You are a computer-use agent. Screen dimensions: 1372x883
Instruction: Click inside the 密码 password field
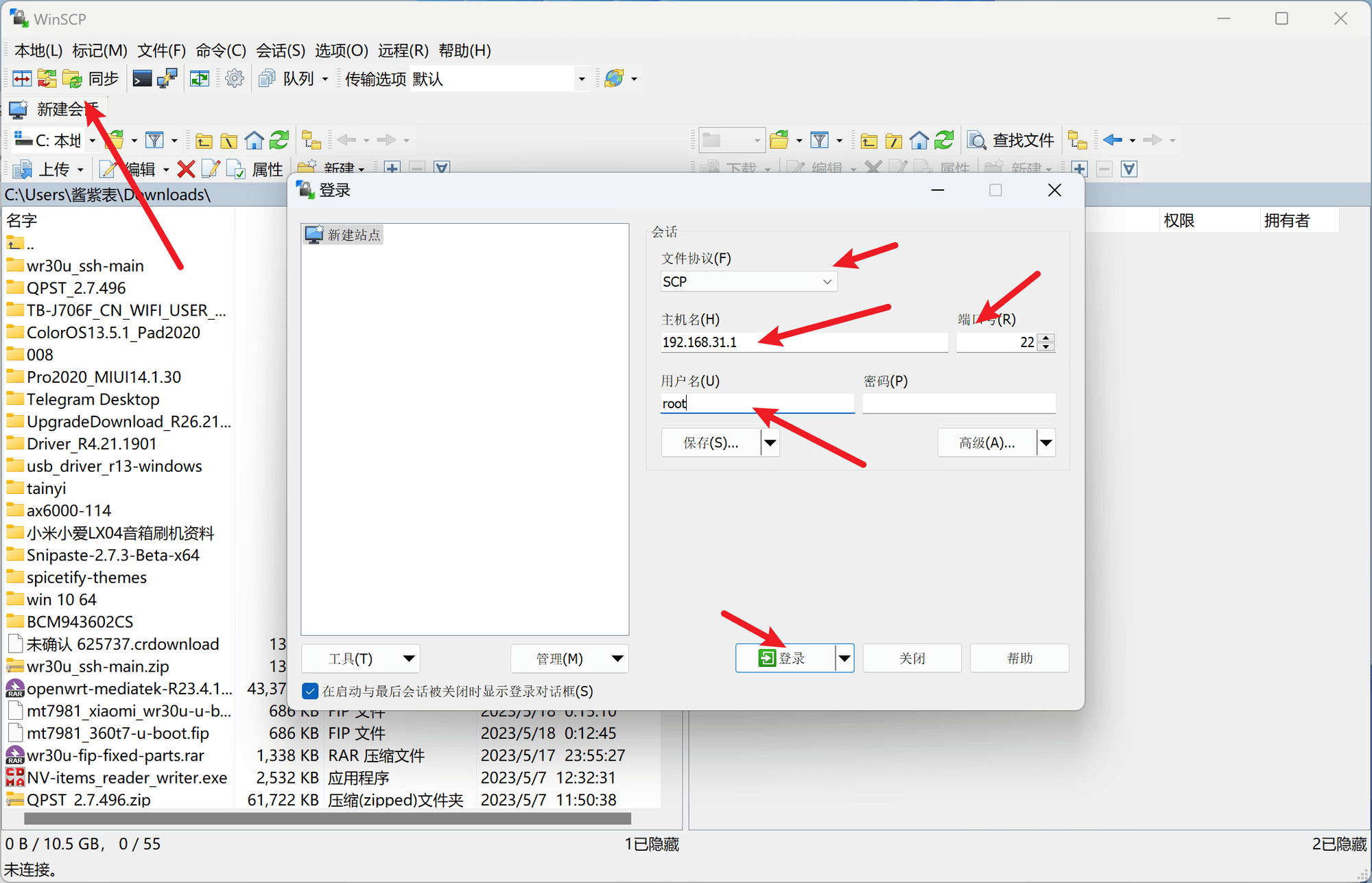[958, 403]
